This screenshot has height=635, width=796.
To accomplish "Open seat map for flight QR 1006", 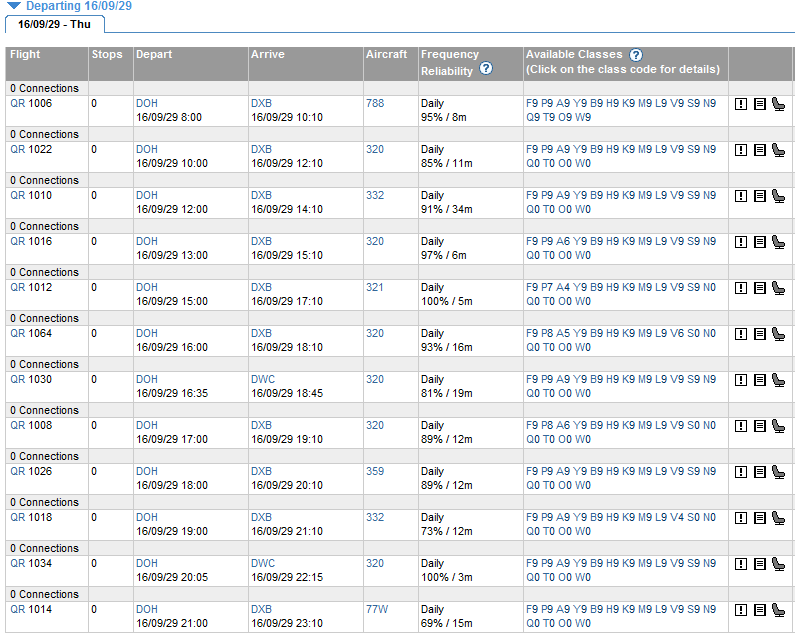I will coord(778,103).
